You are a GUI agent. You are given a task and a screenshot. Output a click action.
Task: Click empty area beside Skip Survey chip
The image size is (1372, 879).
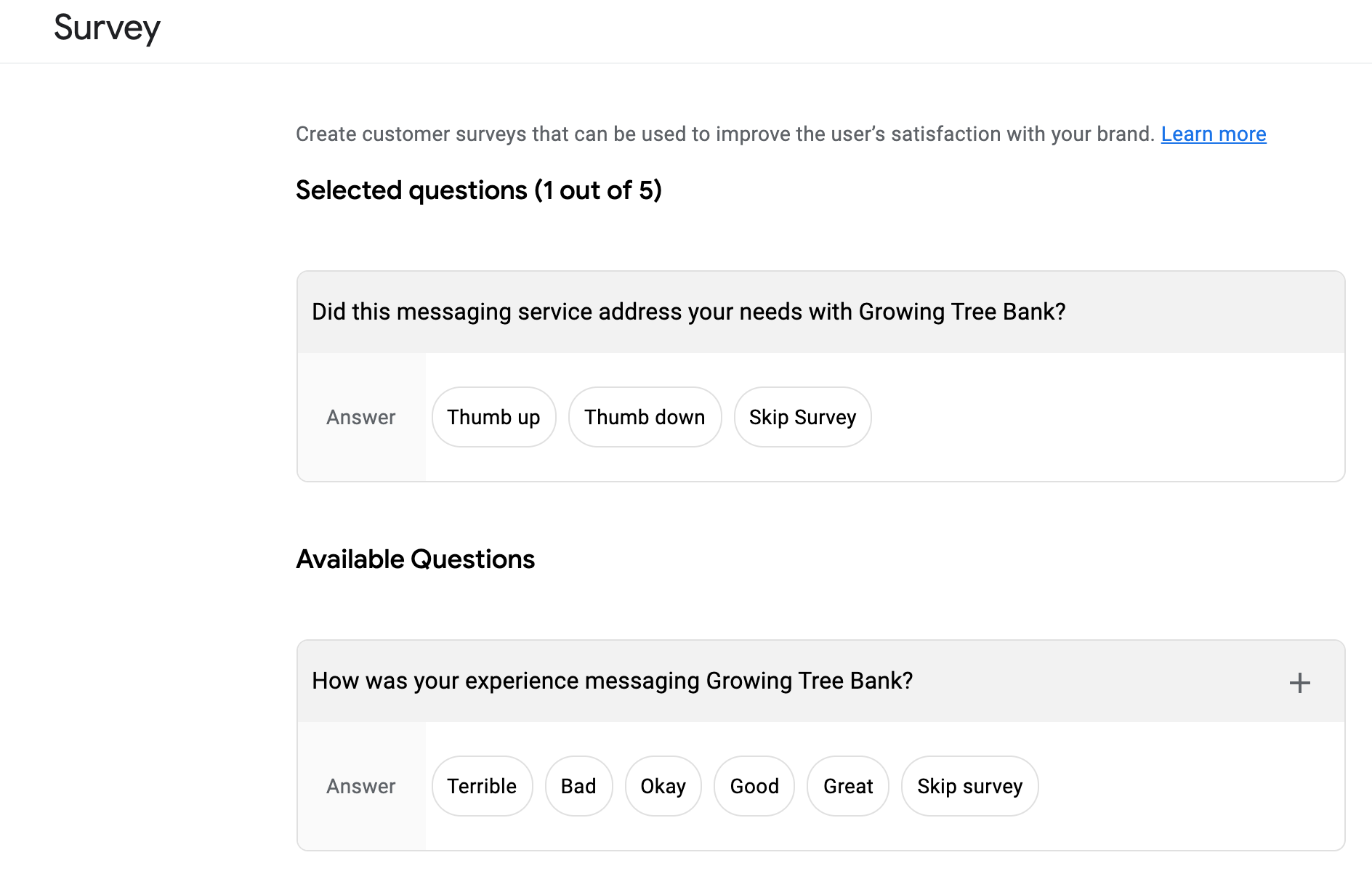click(x=1090, y=417)
